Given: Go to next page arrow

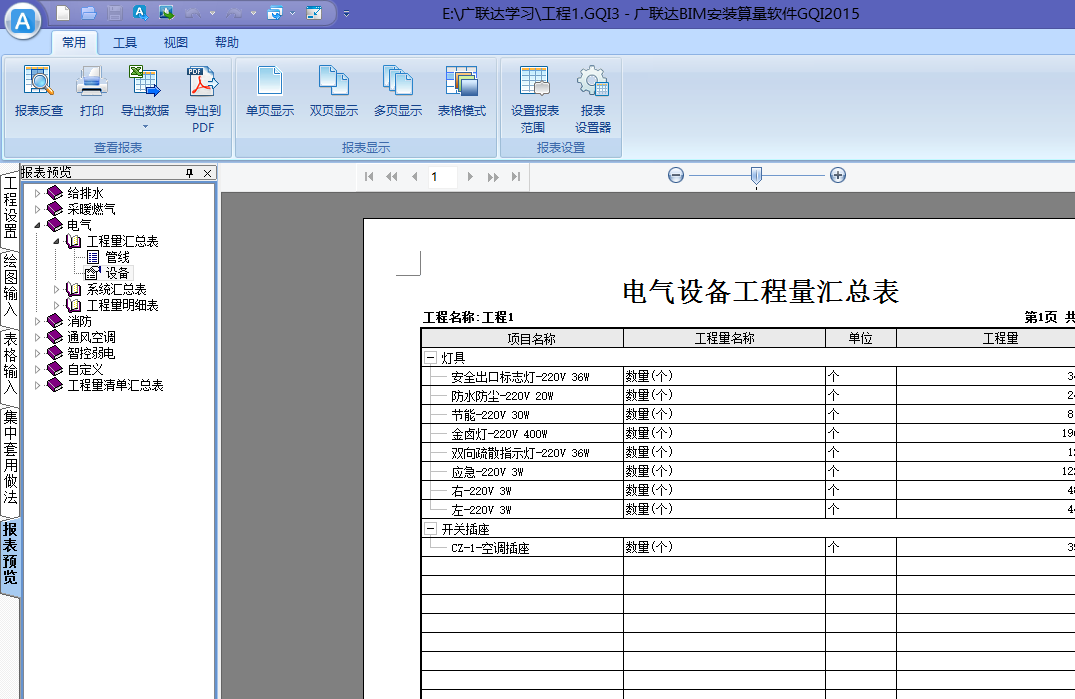Looking at the screenshot, I should click(470, 177).
